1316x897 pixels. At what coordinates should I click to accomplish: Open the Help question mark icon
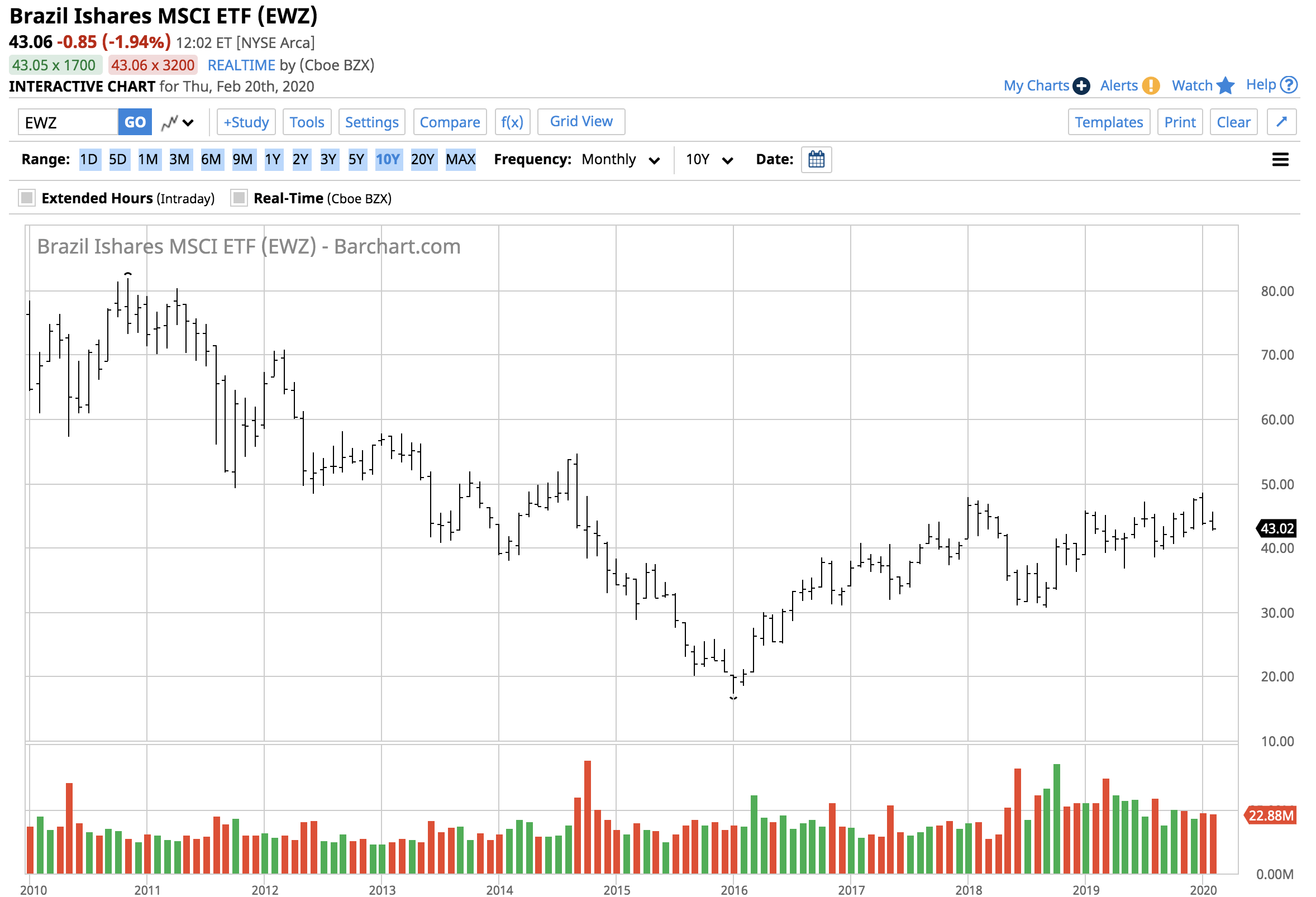1288,85
